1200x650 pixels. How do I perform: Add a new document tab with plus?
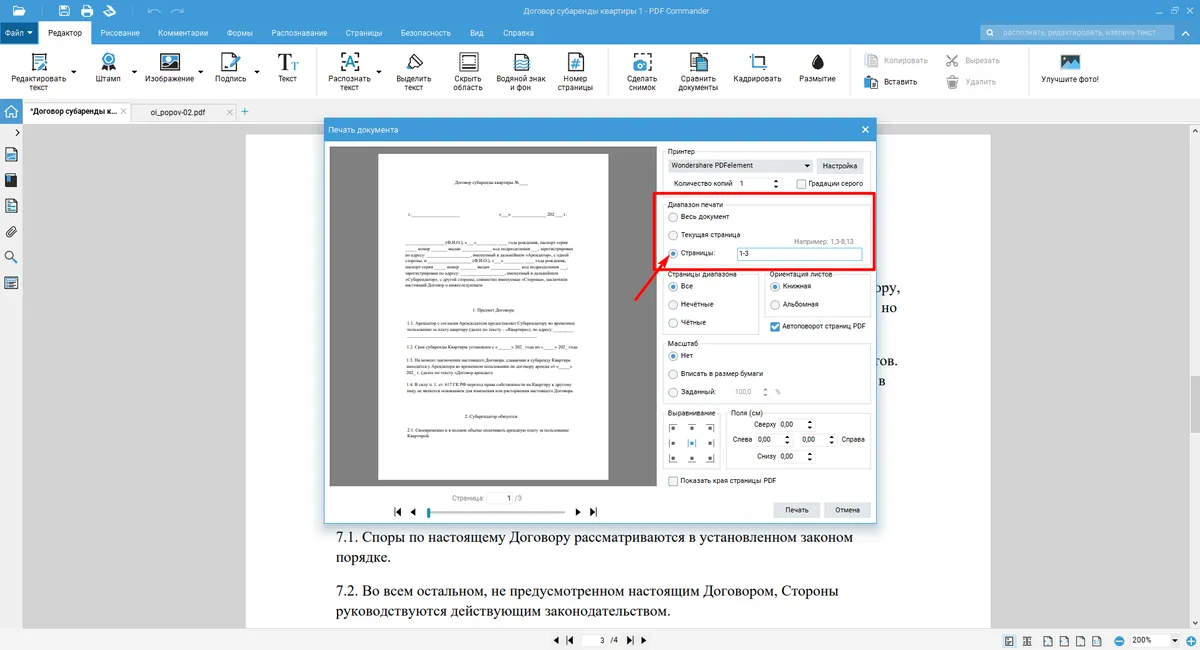pos(245,111)
